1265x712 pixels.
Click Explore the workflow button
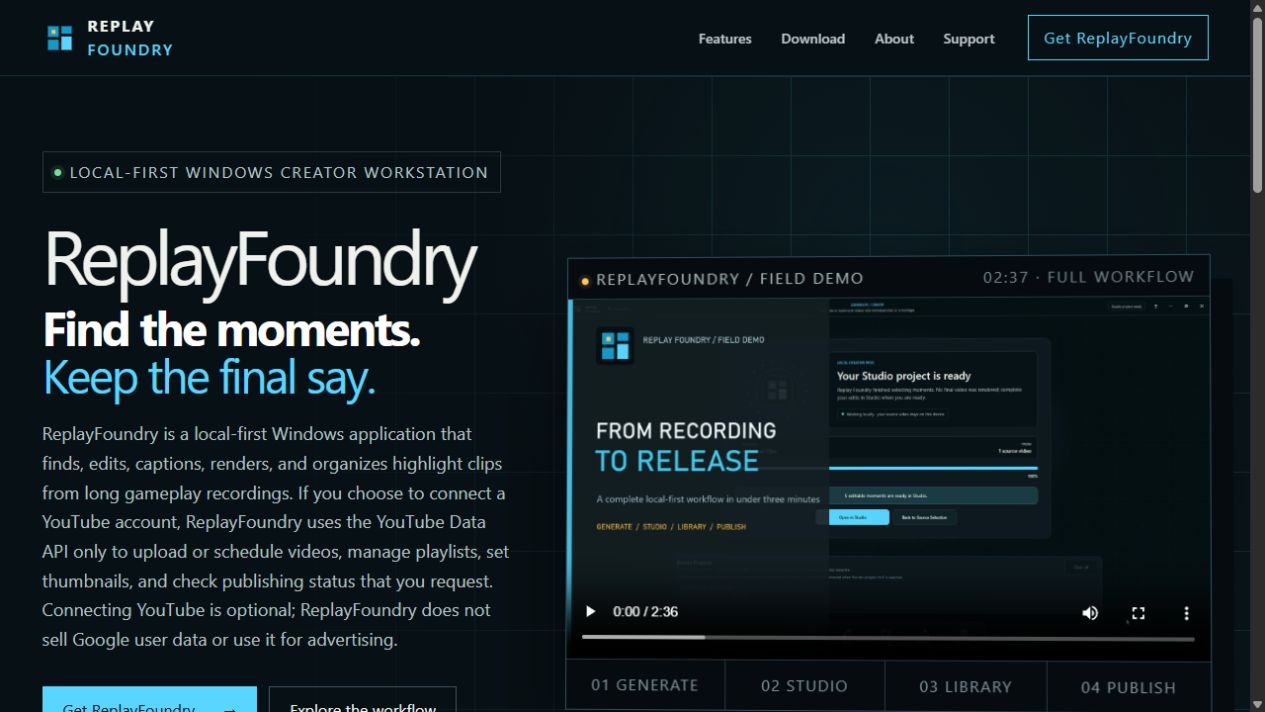[x=363, y=699]
